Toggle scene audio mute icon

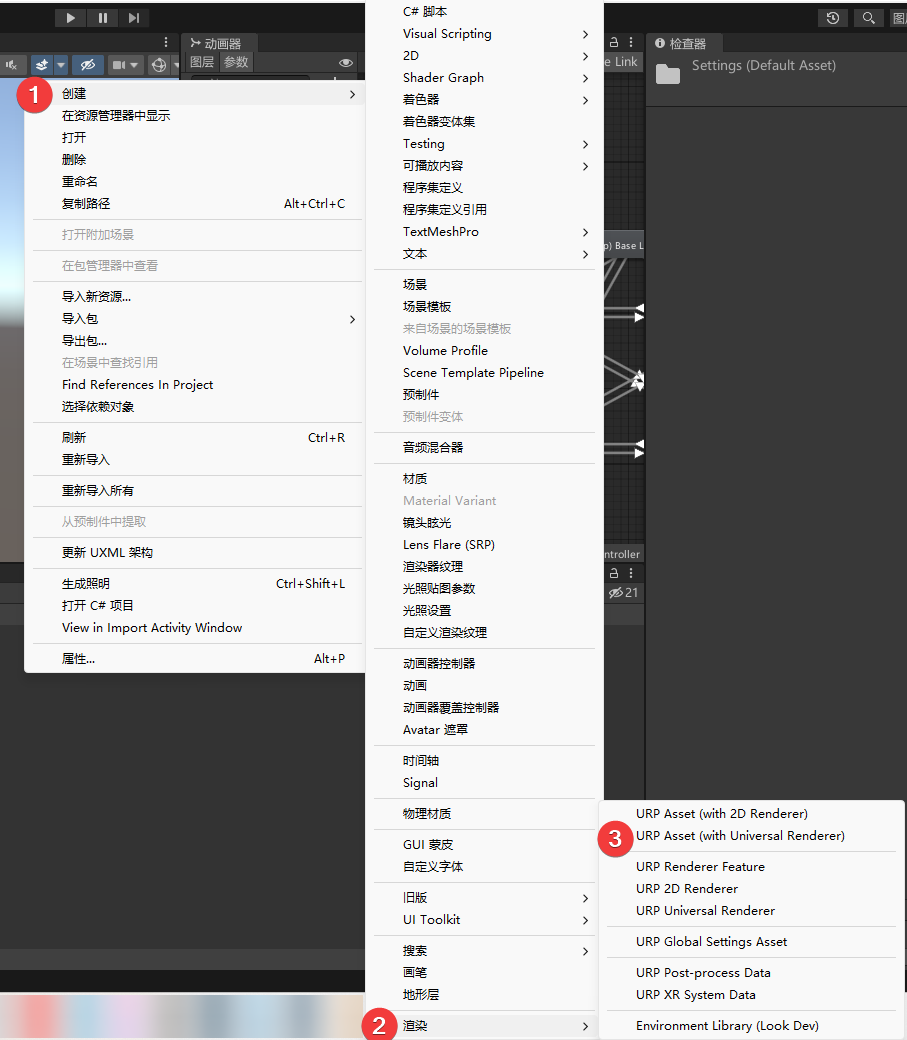[x=12, y=65]
